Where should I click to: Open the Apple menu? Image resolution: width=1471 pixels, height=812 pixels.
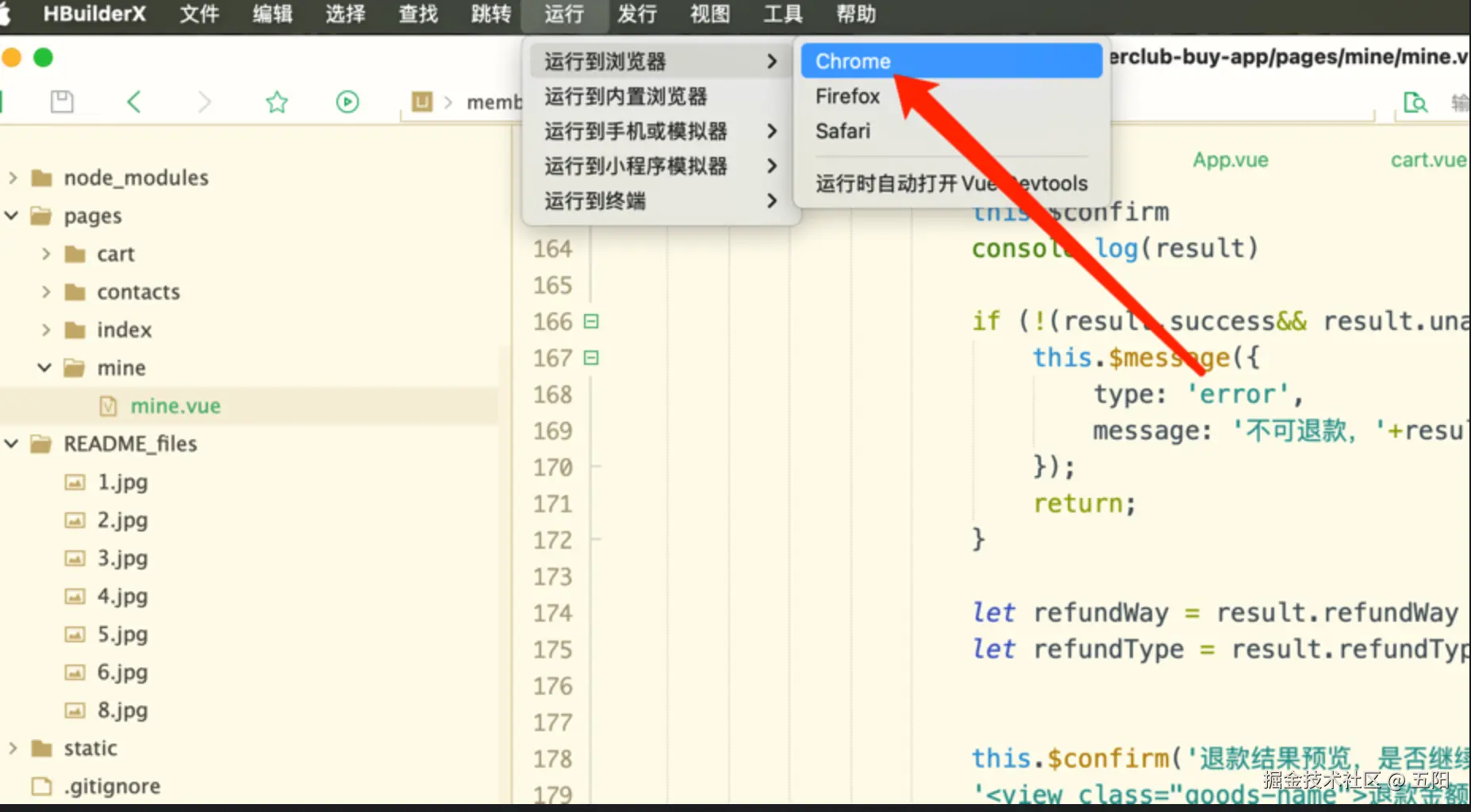5,14
